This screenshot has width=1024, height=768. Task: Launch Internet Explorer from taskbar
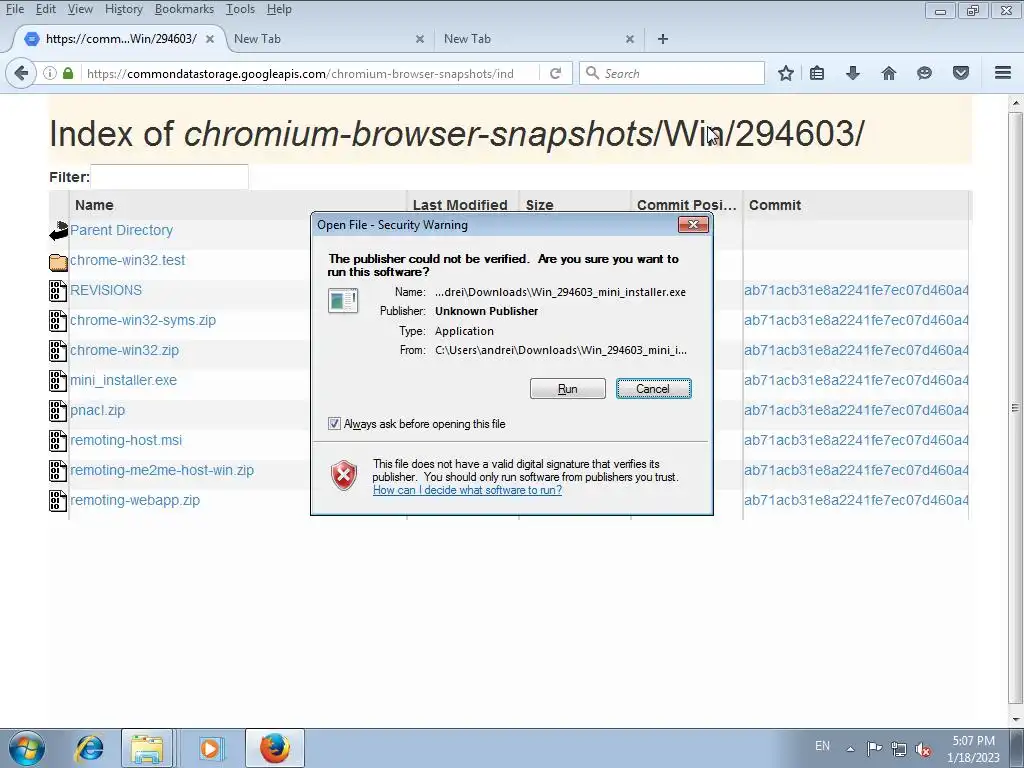coord(89,748)
